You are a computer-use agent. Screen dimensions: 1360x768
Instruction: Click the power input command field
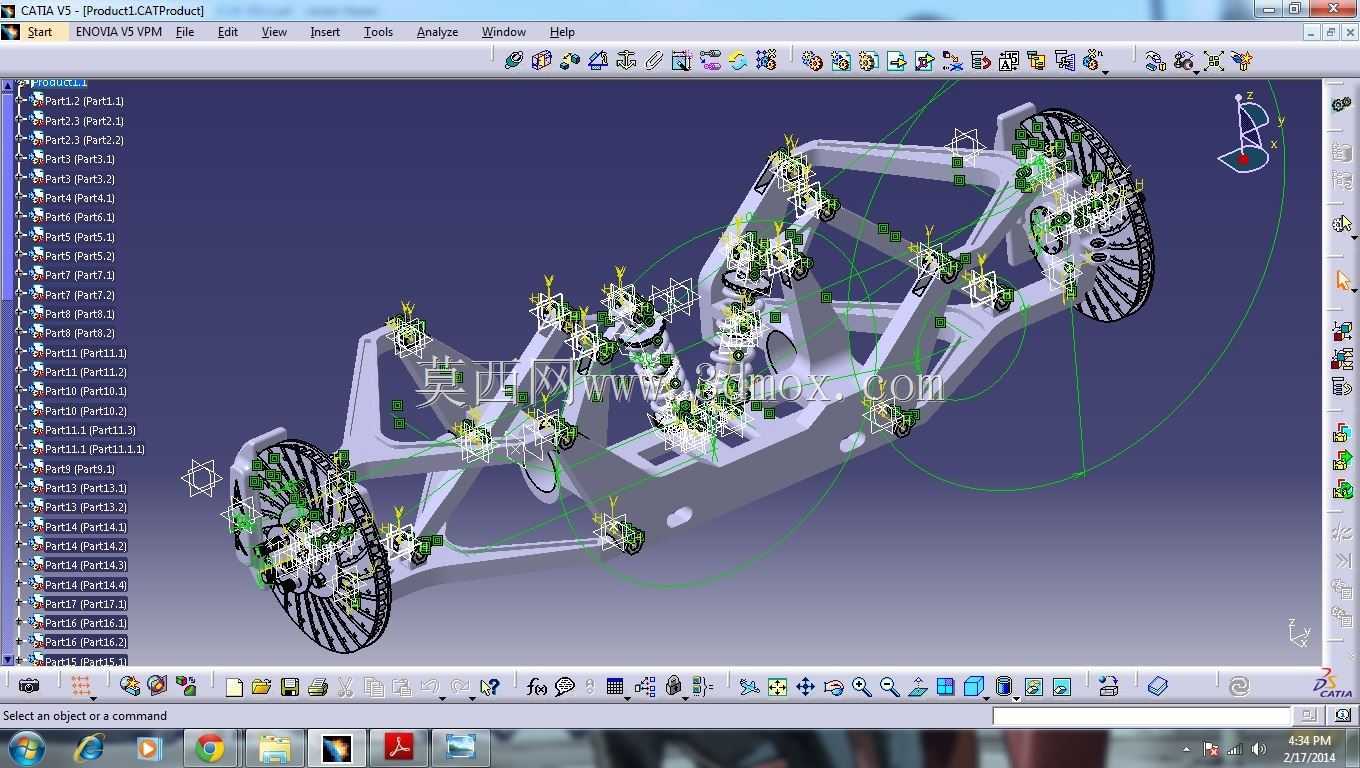pos(1142,716)
